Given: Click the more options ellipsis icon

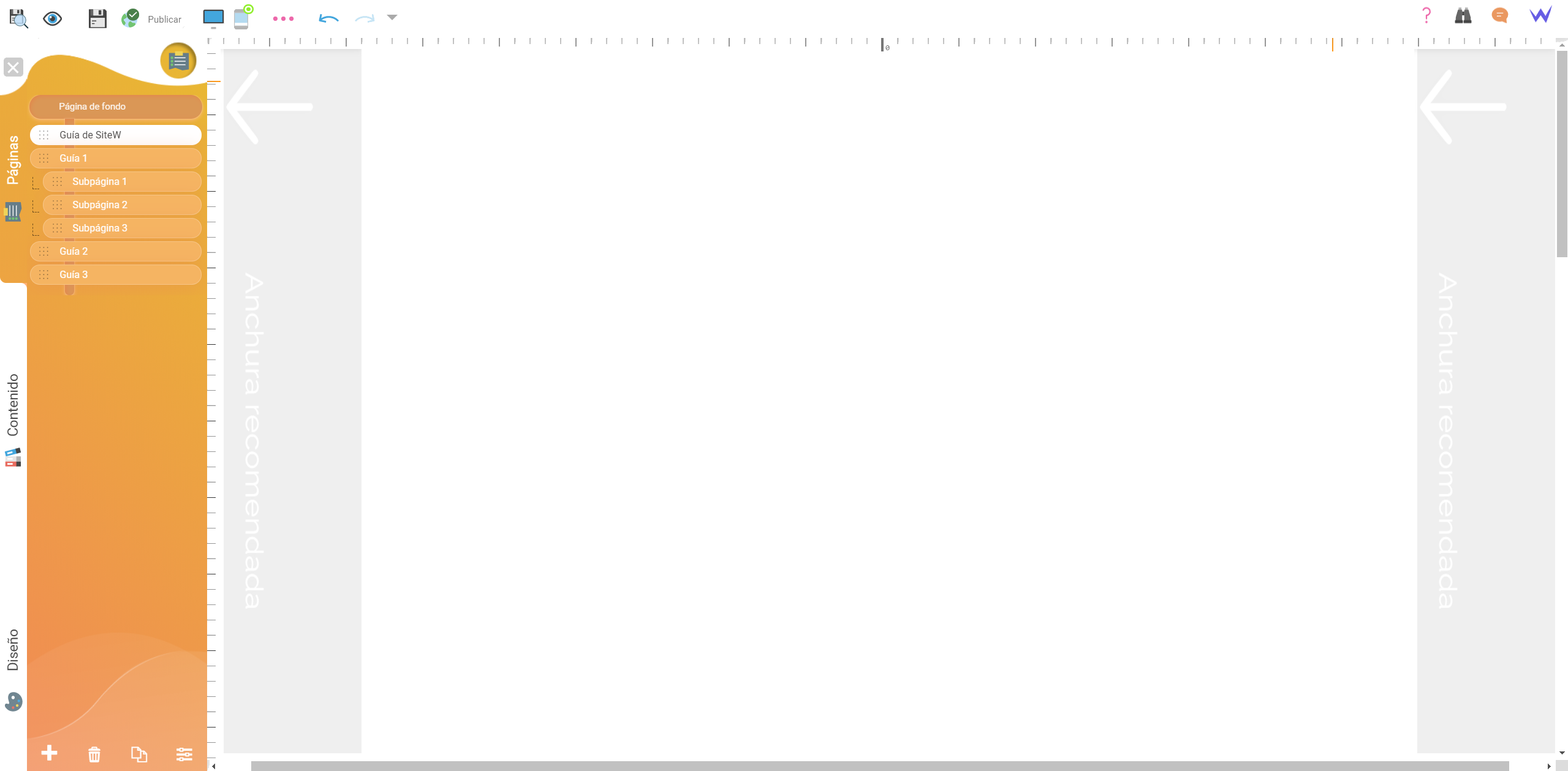Looking at the screenshot, I should [x=284, y=19].
